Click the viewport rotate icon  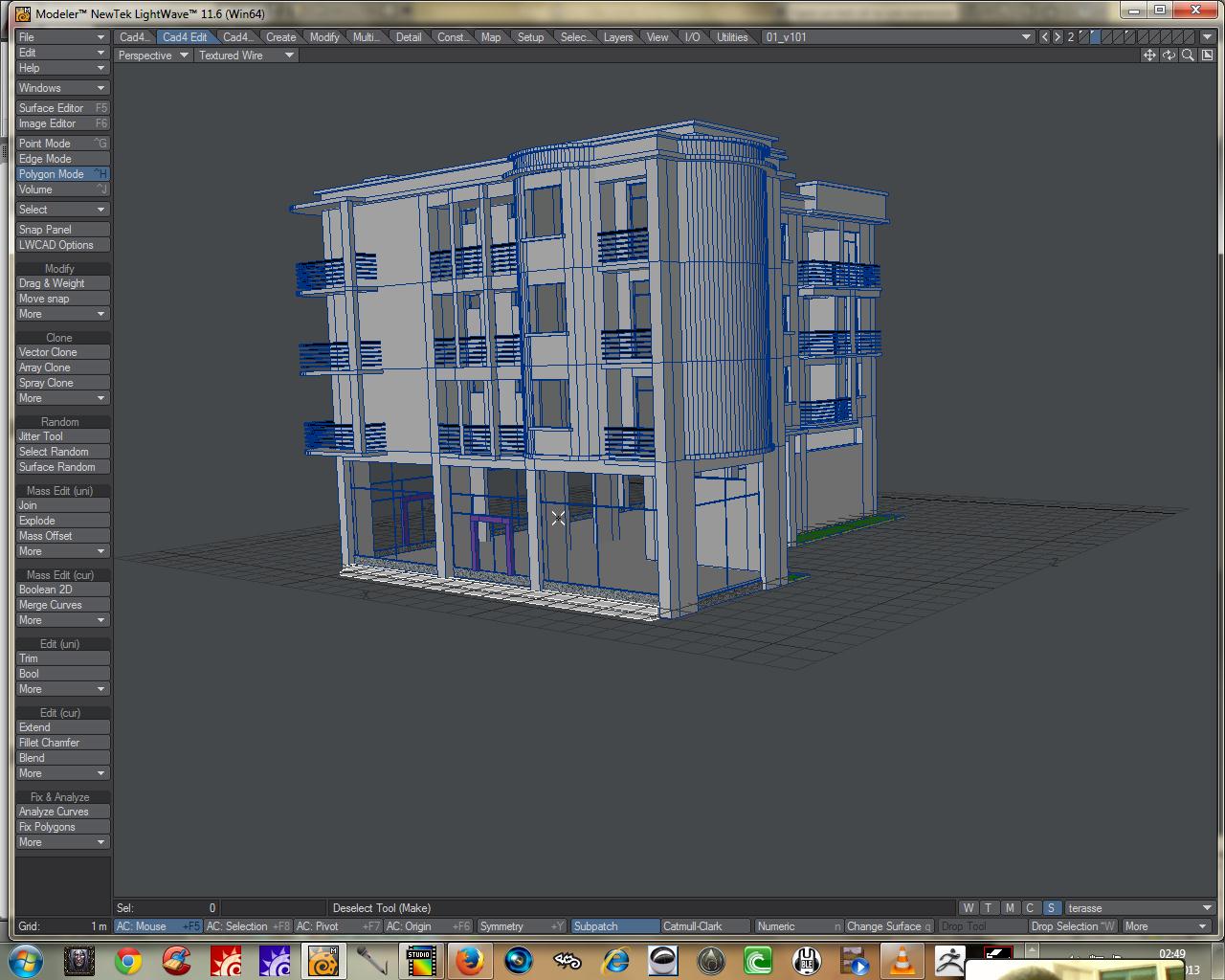[1169, 56]
